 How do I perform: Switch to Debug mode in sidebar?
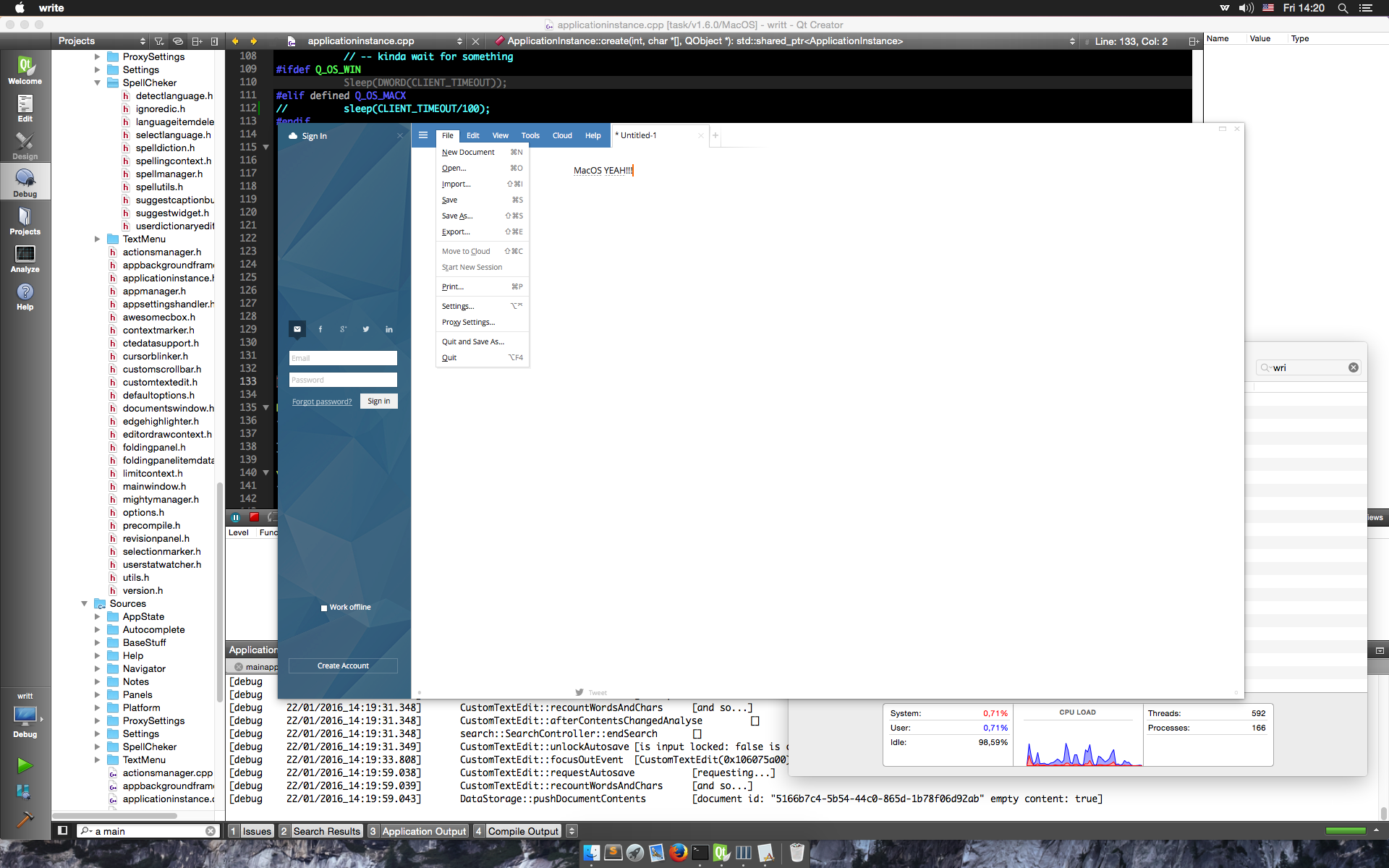[25, 183]
